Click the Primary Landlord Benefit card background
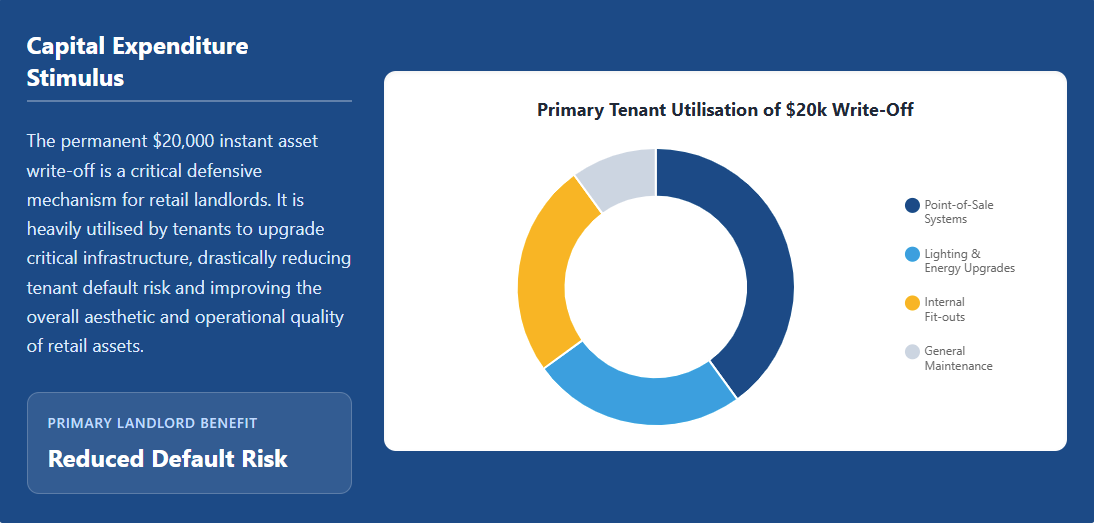 [x=189, y=443]
